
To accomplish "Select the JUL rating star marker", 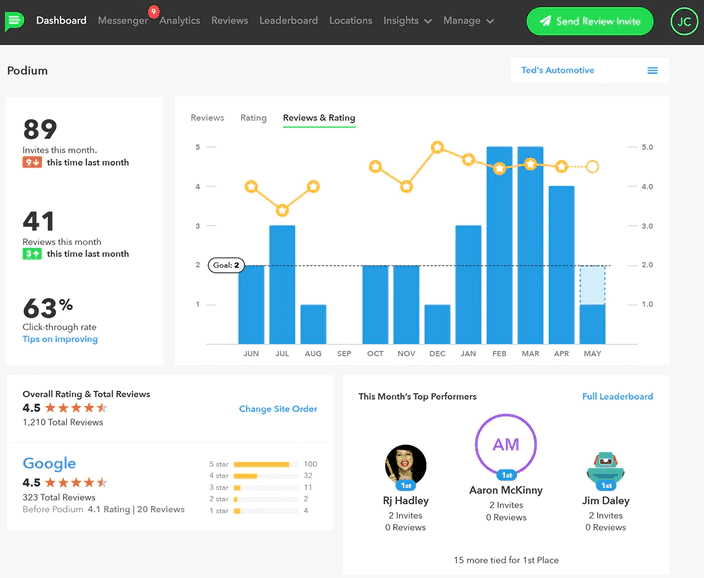I will tap(282, 210).
